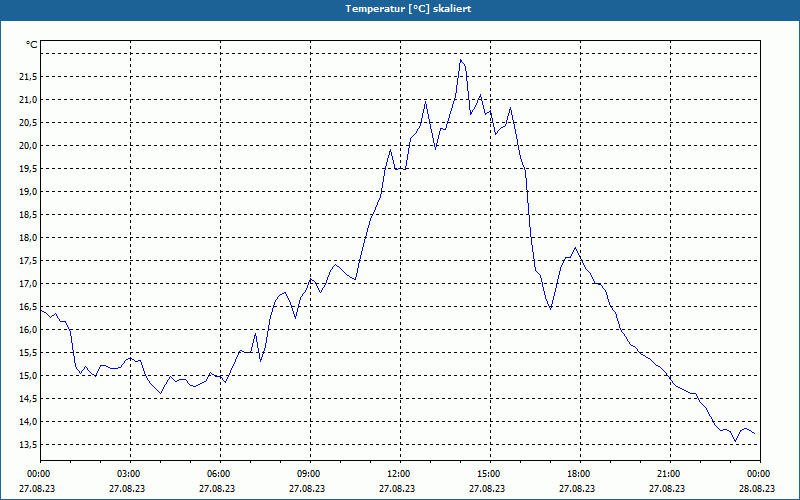
Task: Click the 18:00 time axis label
Action: [x=577, y=474]
